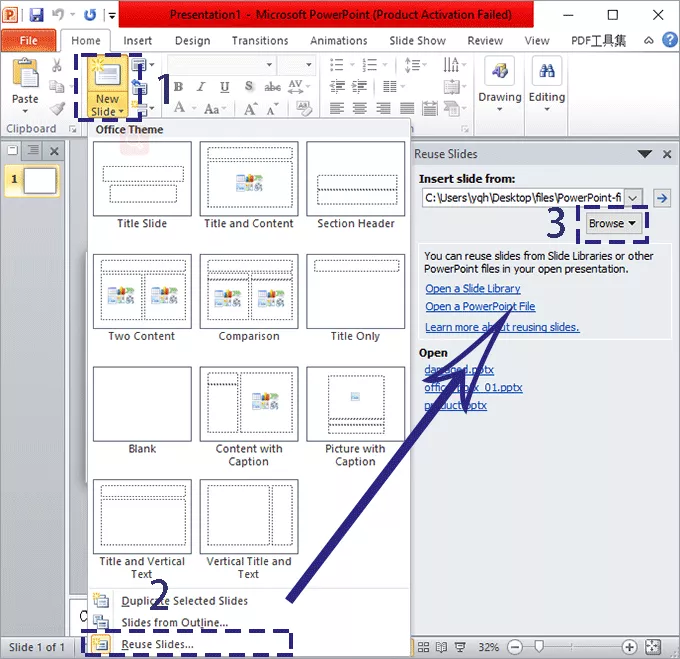The height and width of the screenshot is (659, 680).
Task: Click the Redo icon in quick access toolbar
Action: pyautogui.click(x=90, y=15)
